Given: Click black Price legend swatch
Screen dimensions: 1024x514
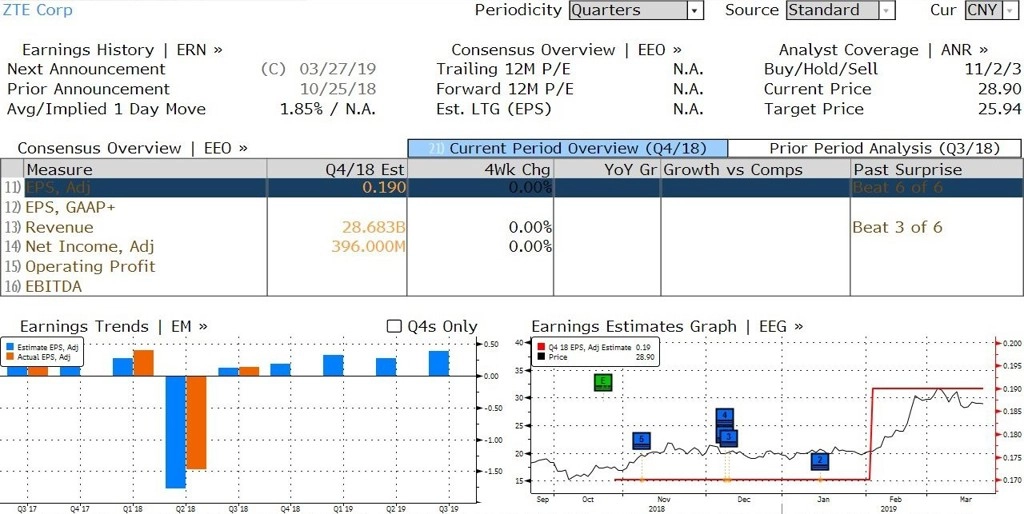Looking at the screenshot, I should [x=543, y=357].
